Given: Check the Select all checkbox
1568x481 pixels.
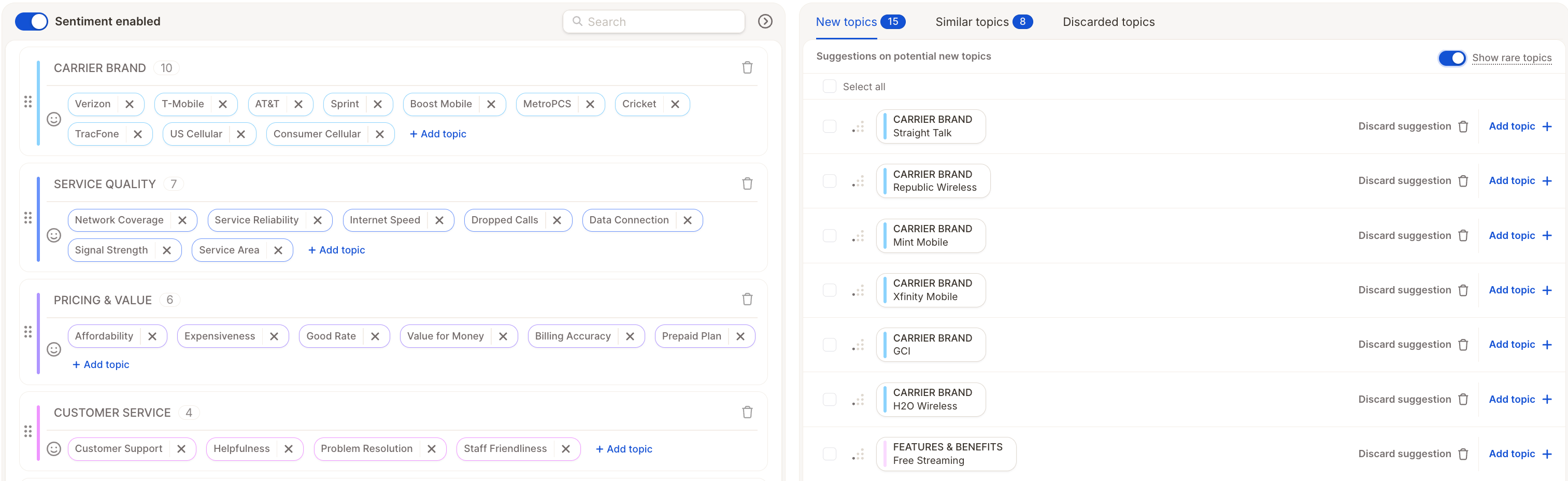Looking at the screenshot, I should point(829,87).
